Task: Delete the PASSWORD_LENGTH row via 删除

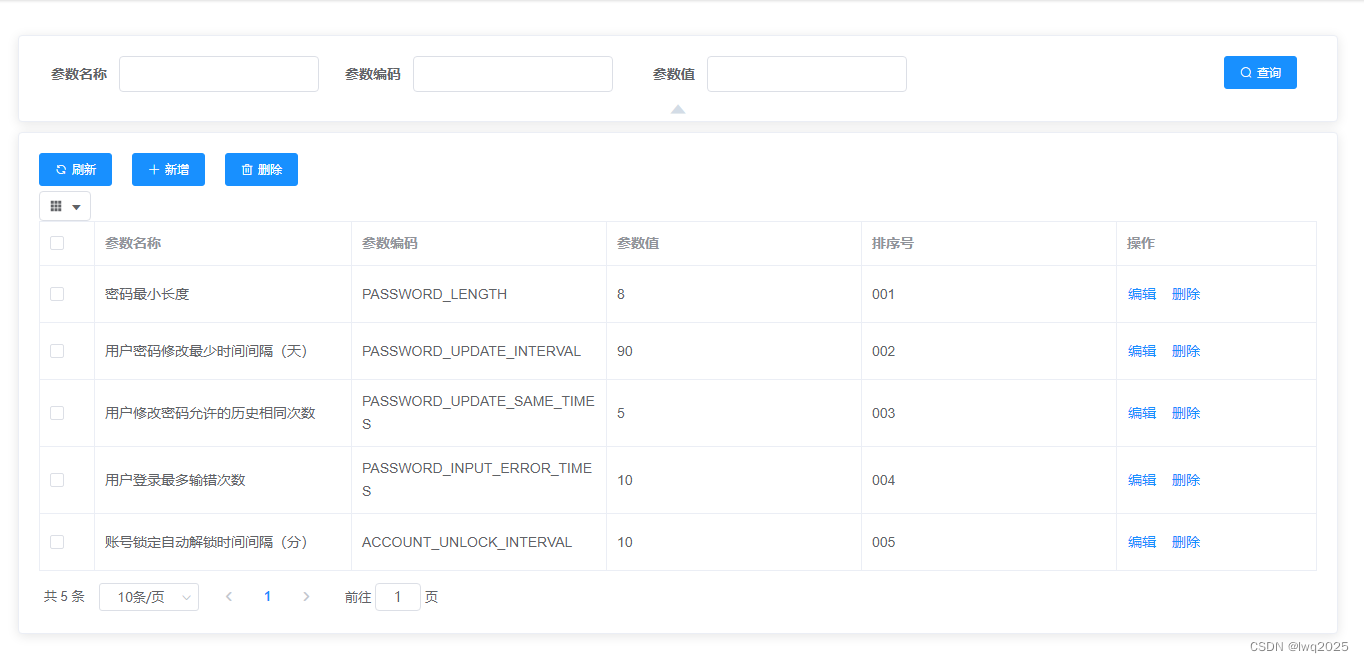Action: 1186,294
